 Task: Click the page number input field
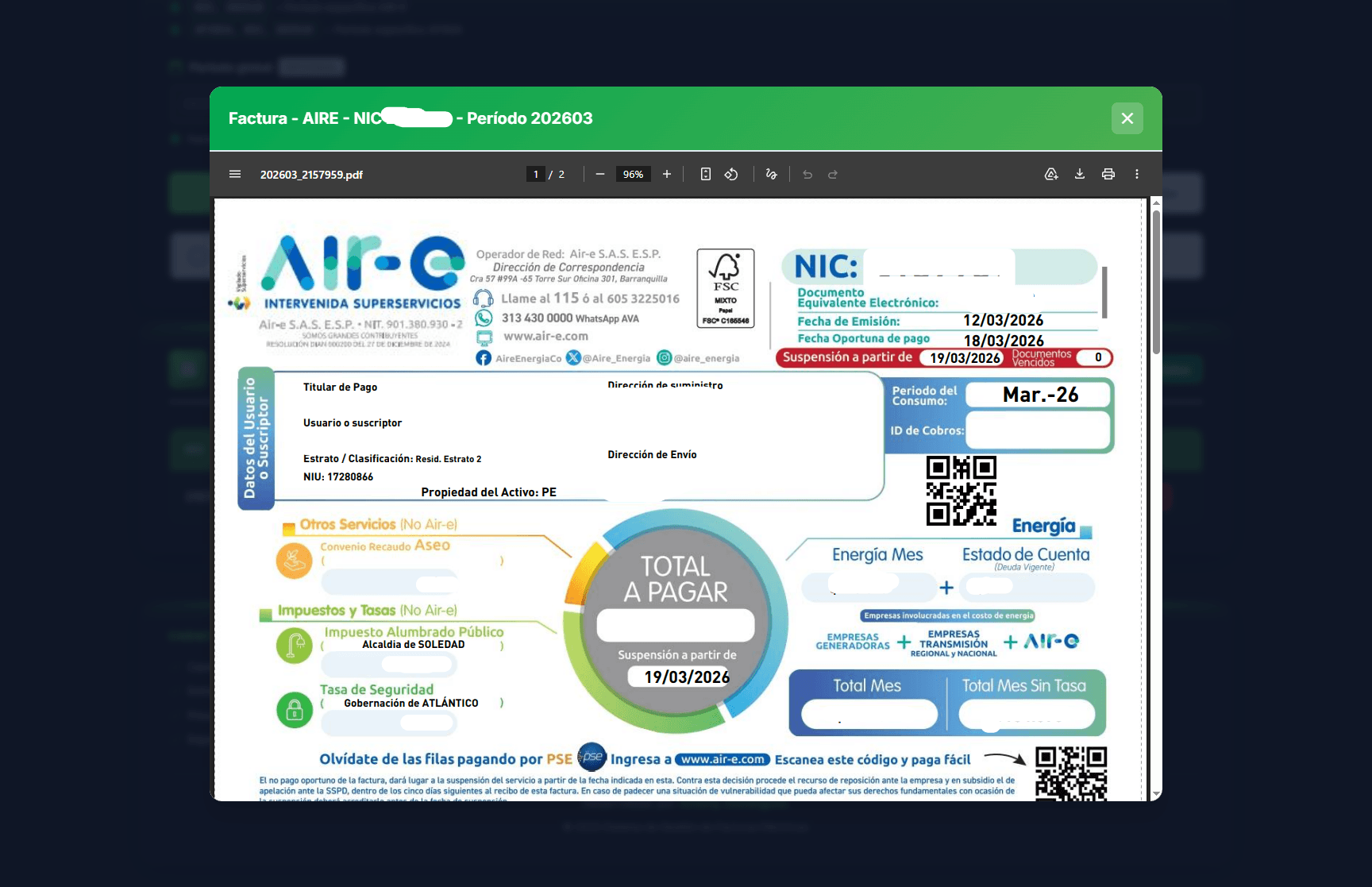click(x=536, y=174)
